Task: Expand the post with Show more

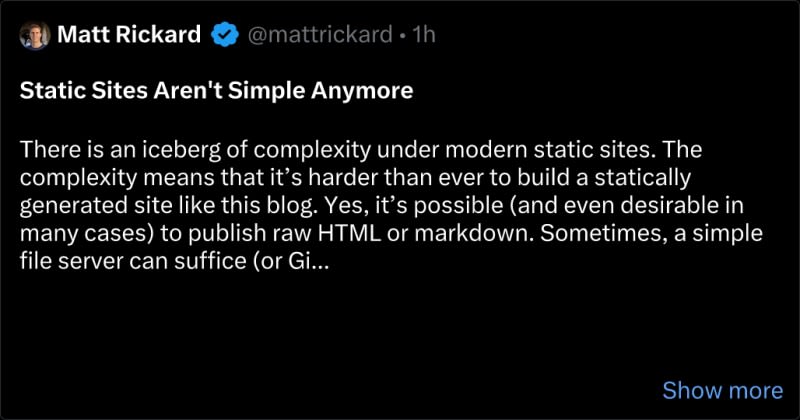Action: pyautogui.click(x=722, y=390)
